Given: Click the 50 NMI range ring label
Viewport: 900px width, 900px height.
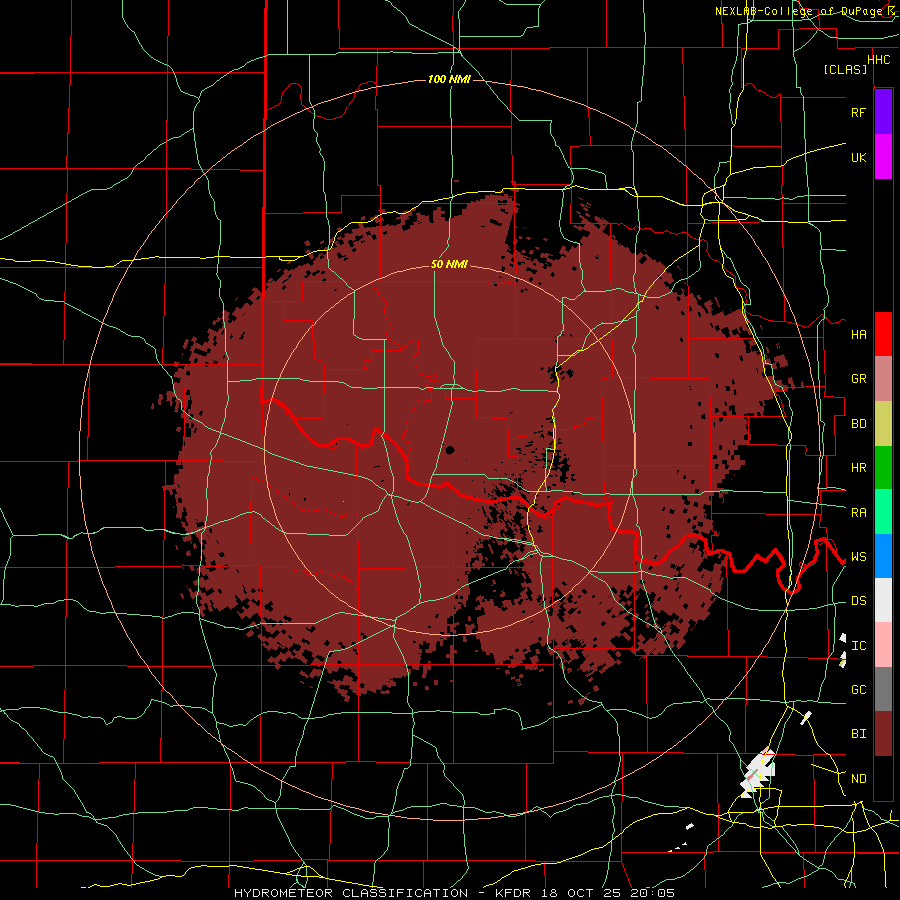Looking at the screenshot, I should (x=449, y=265).
